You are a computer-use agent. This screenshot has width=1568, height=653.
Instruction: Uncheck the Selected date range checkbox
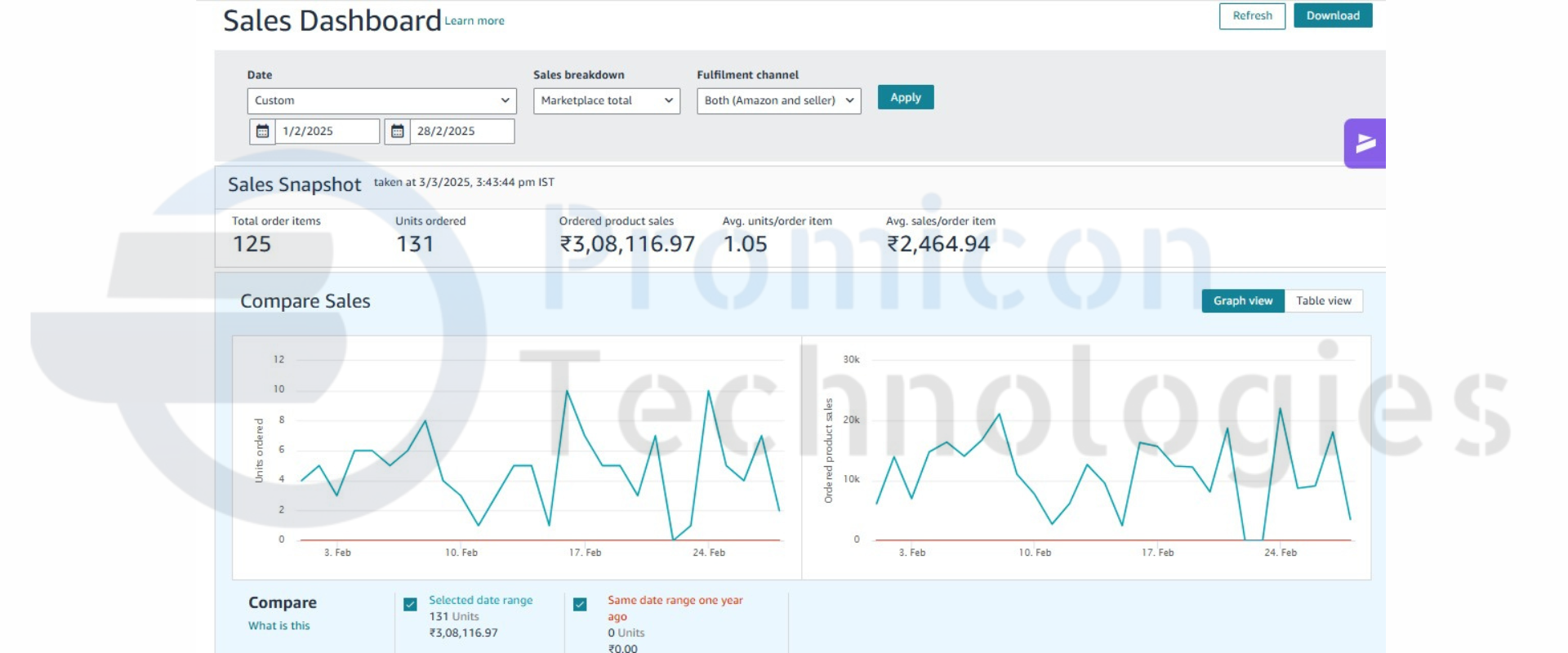410,605
